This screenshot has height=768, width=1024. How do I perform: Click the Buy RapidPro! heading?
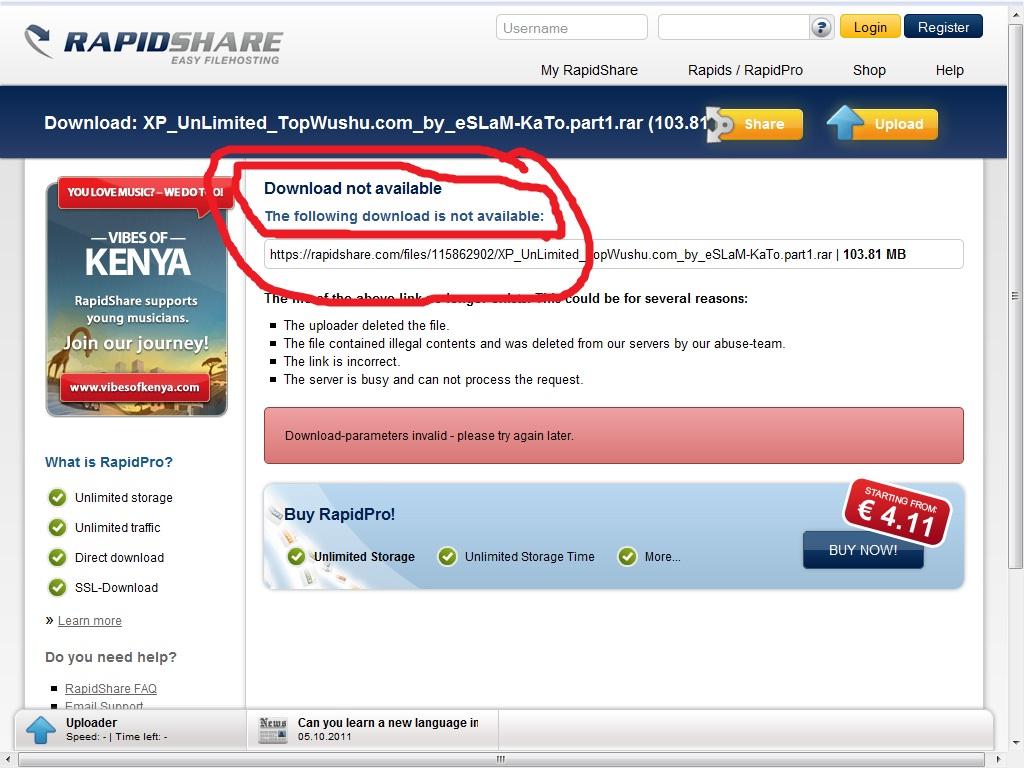(340, 515)
